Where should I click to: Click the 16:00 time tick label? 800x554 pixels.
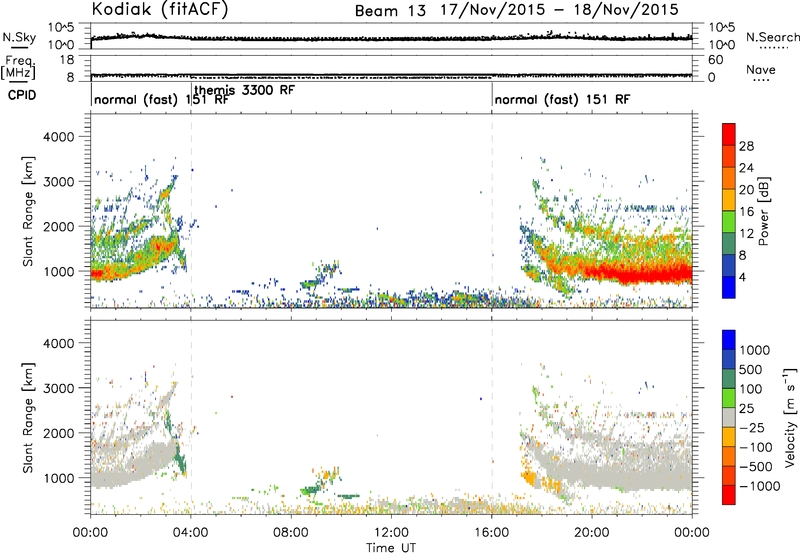[492, 533]
